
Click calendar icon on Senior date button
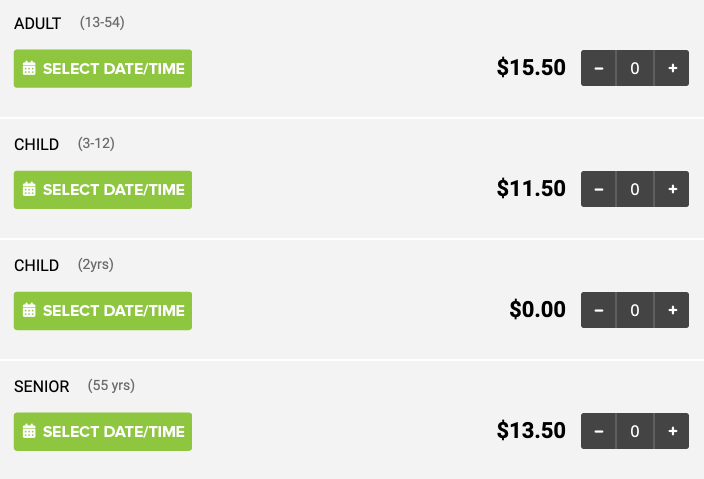[29, 431]
